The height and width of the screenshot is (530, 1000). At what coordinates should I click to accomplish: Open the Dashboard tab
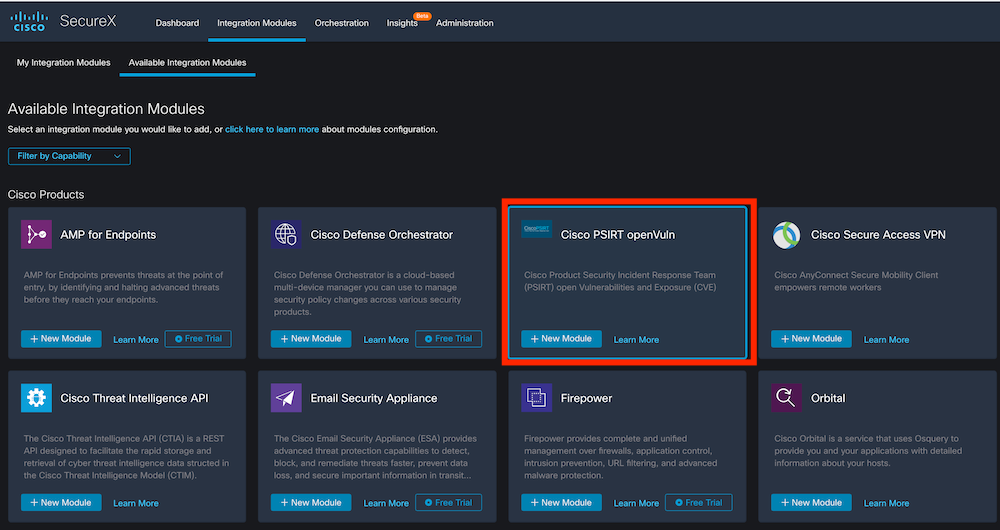[177, 23]
